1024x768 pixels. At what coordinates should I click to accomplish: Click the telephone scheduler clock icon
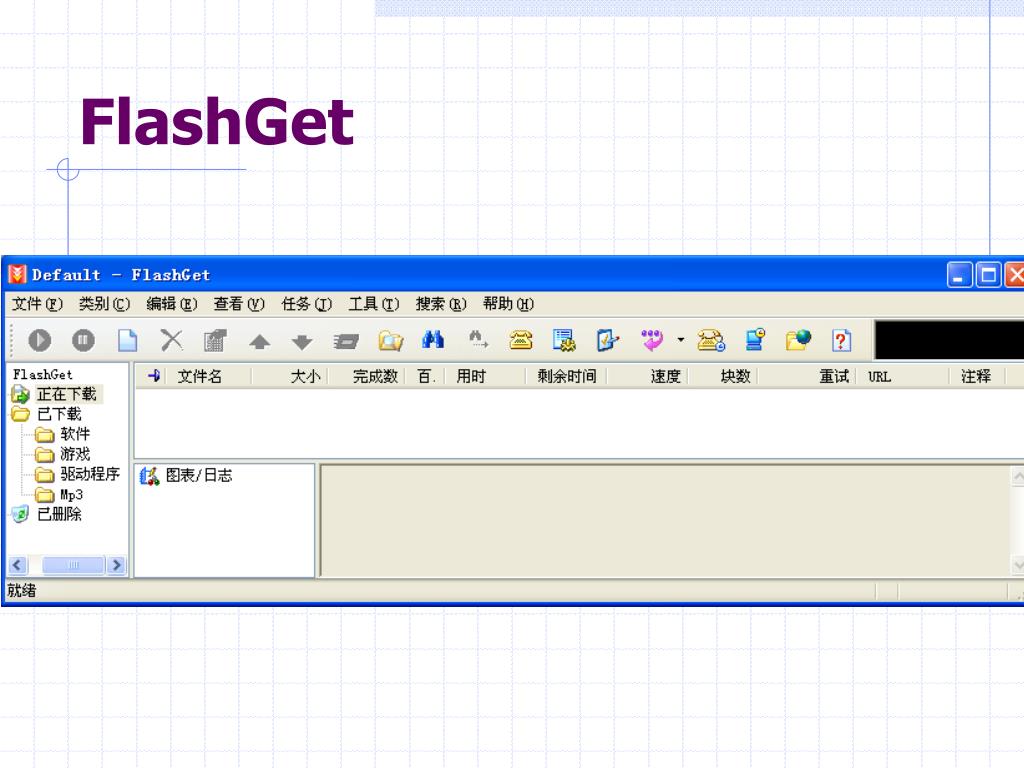[711, 340]
